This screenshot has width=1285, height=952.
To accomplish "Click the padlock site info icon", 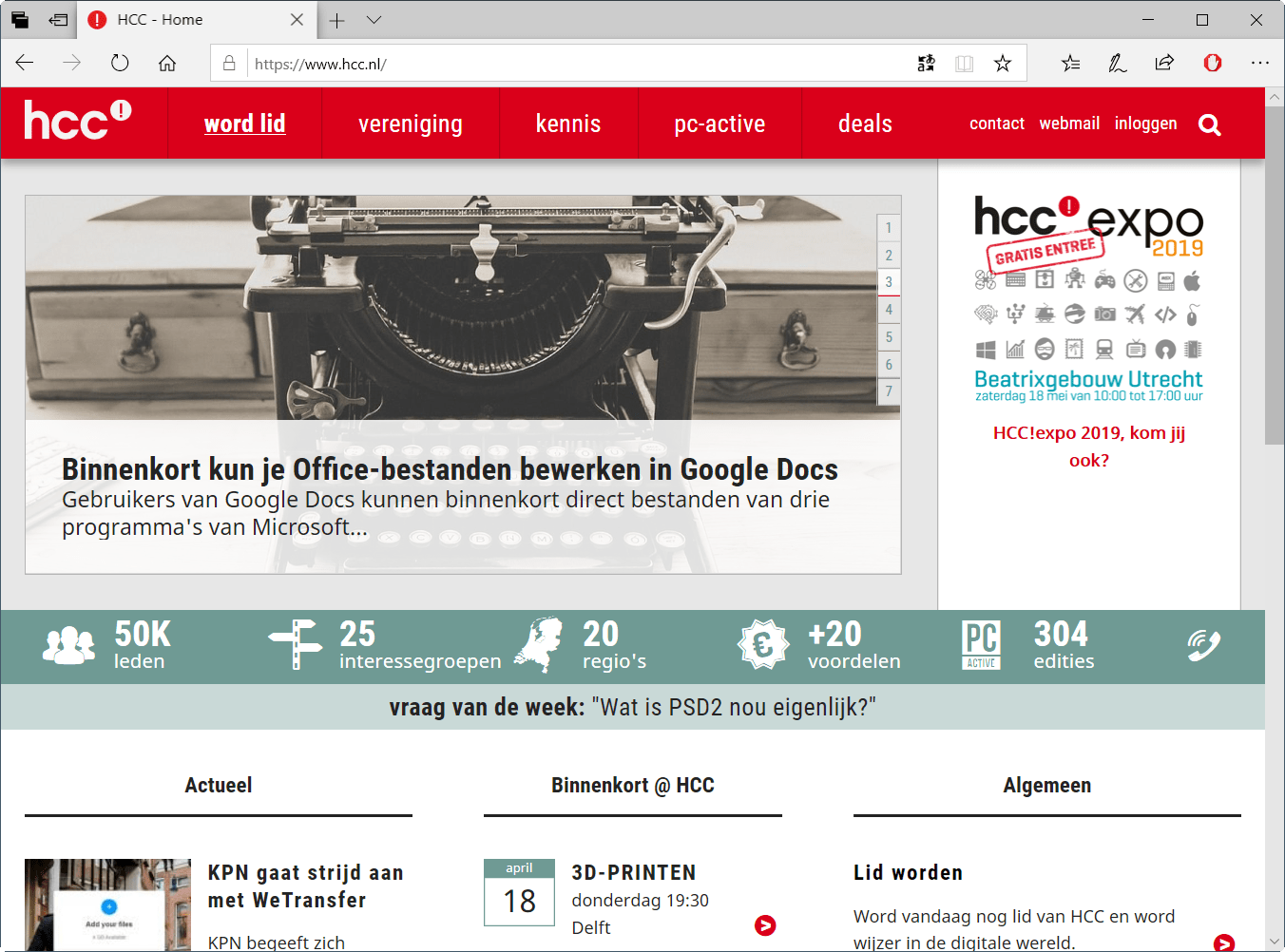I will click(x=229, y=63).
